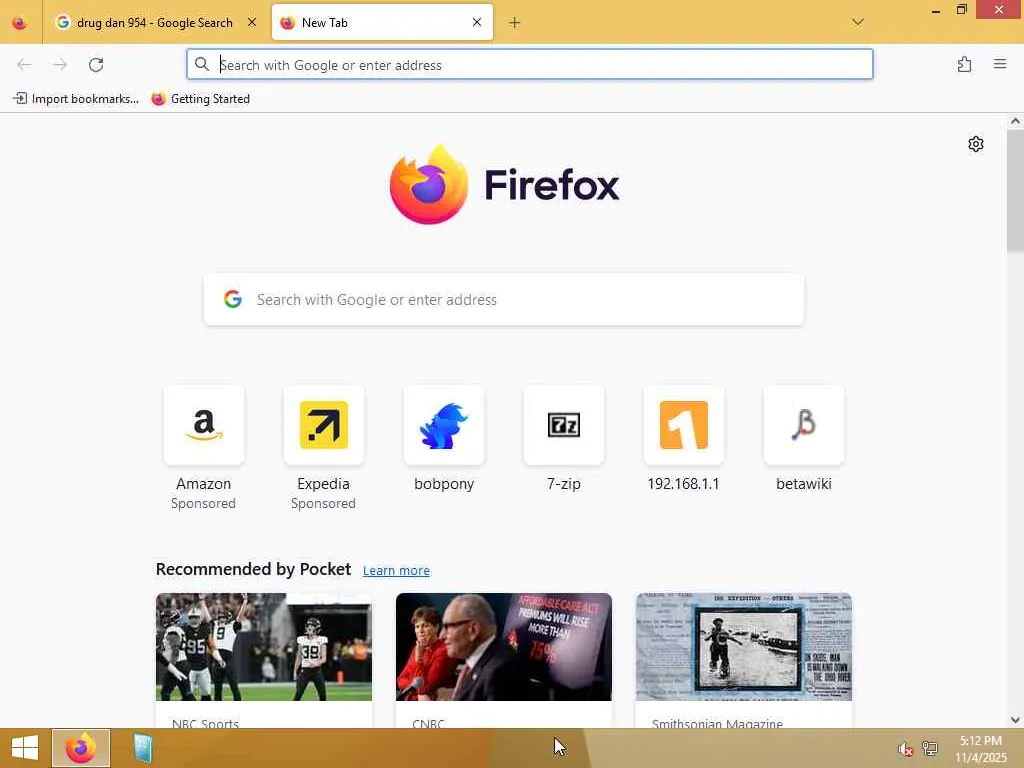Go back with the back arrow
Viewport: 1024px width, 768px height.
pos(24,65)
